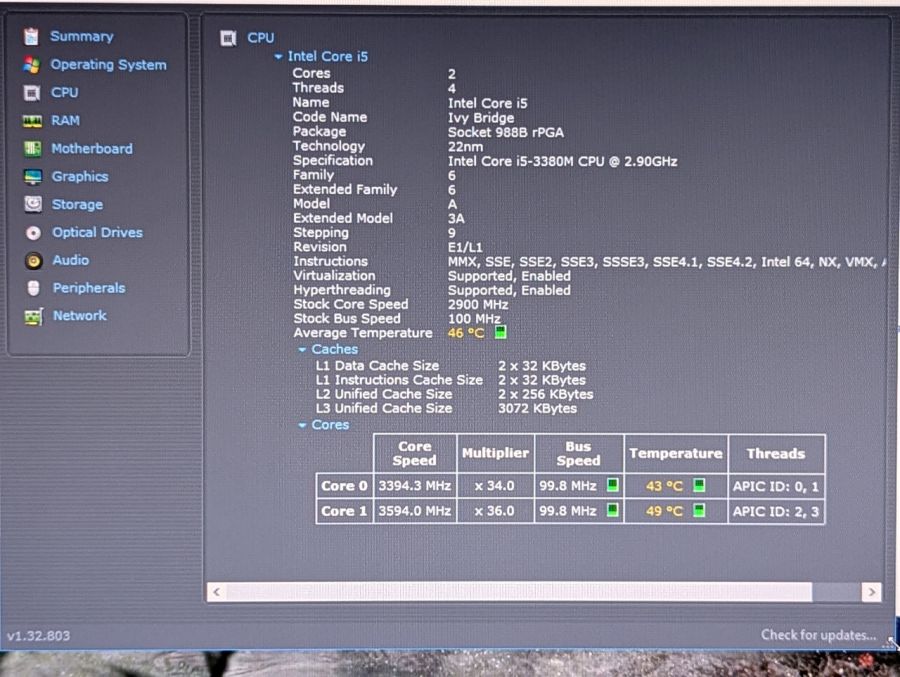The width and height of the screenshot is (900, 677).
Task: Click Core 1 temperature green indicator
Action: click(x=699, y=510)
